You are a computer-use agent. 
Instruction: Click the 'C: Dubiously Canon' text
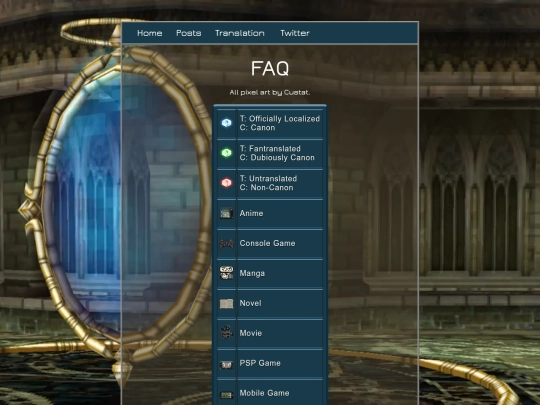277,158
